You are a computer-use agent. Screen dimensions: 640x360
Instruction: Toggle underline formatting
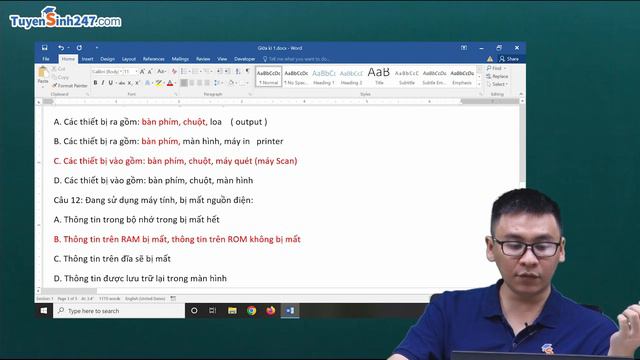(110, 83)
